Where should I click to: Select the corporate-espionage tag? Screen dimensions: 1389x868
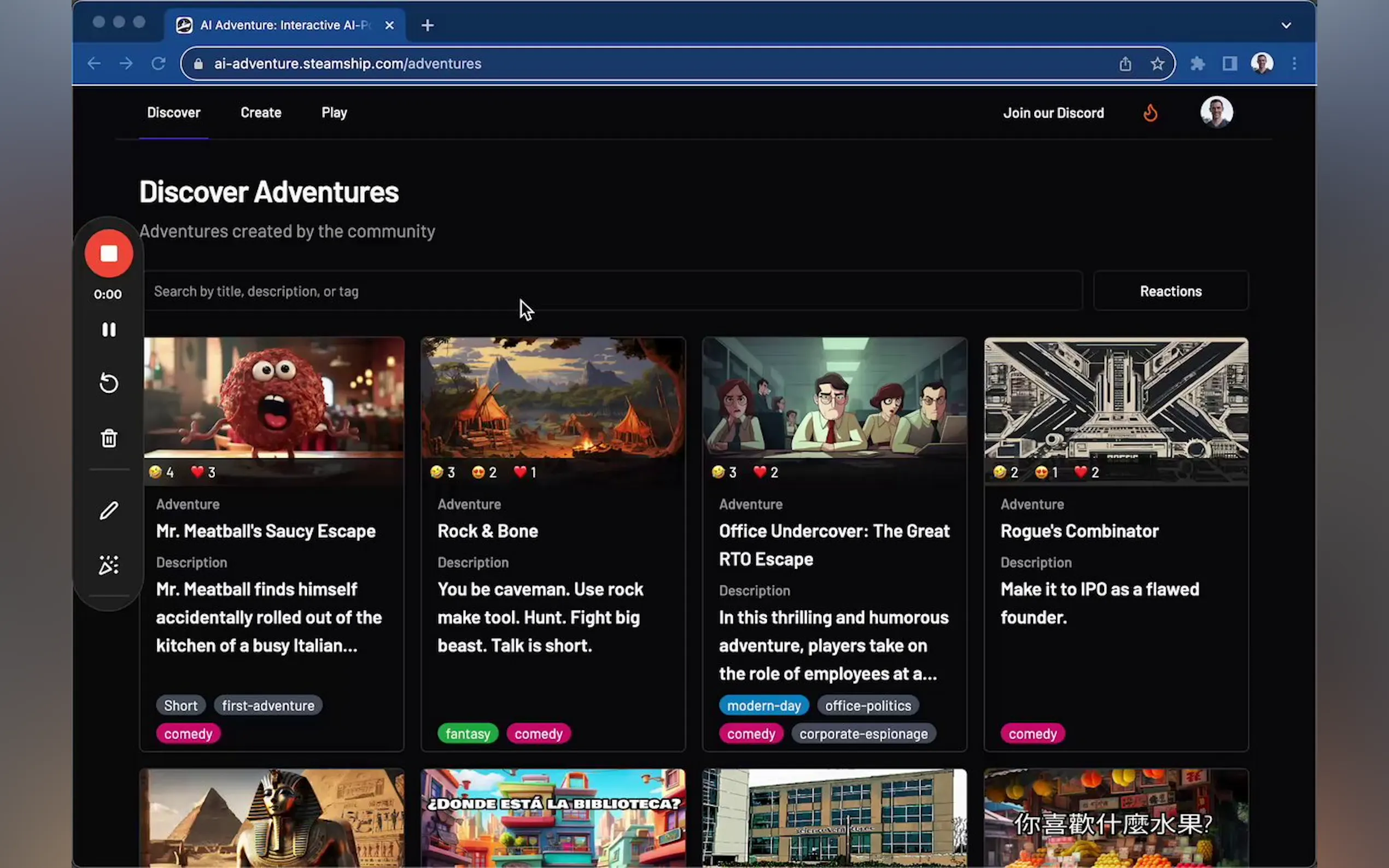863,734
